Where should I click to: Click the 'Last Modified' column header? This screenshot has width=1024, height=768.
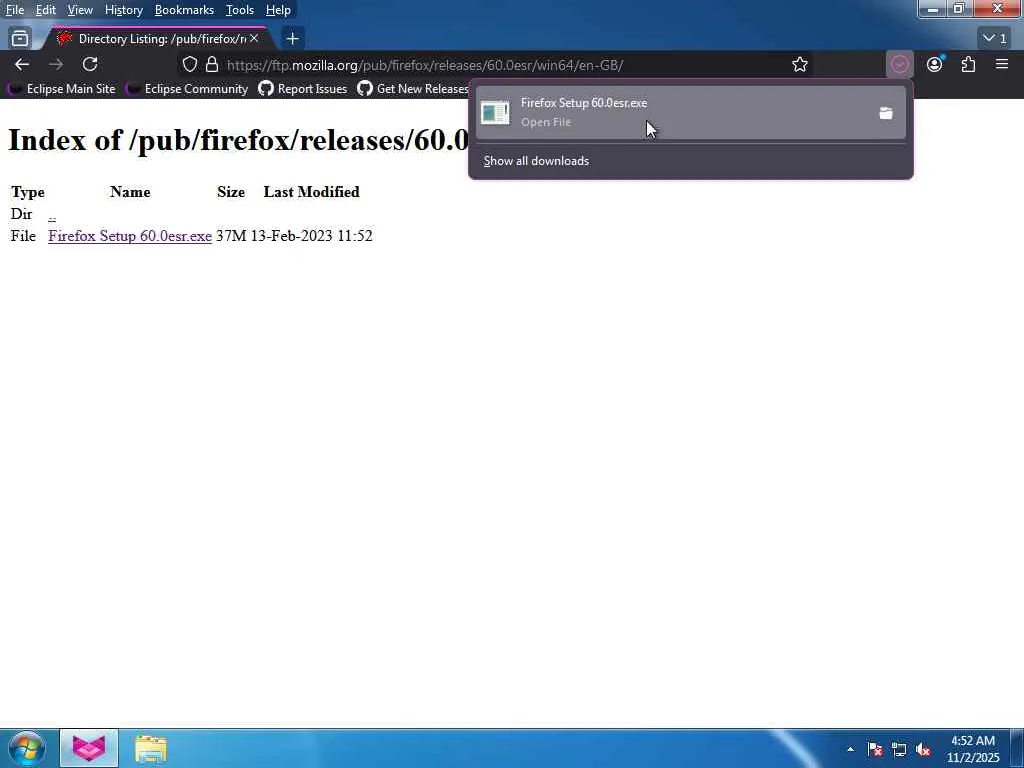[312, 192]
